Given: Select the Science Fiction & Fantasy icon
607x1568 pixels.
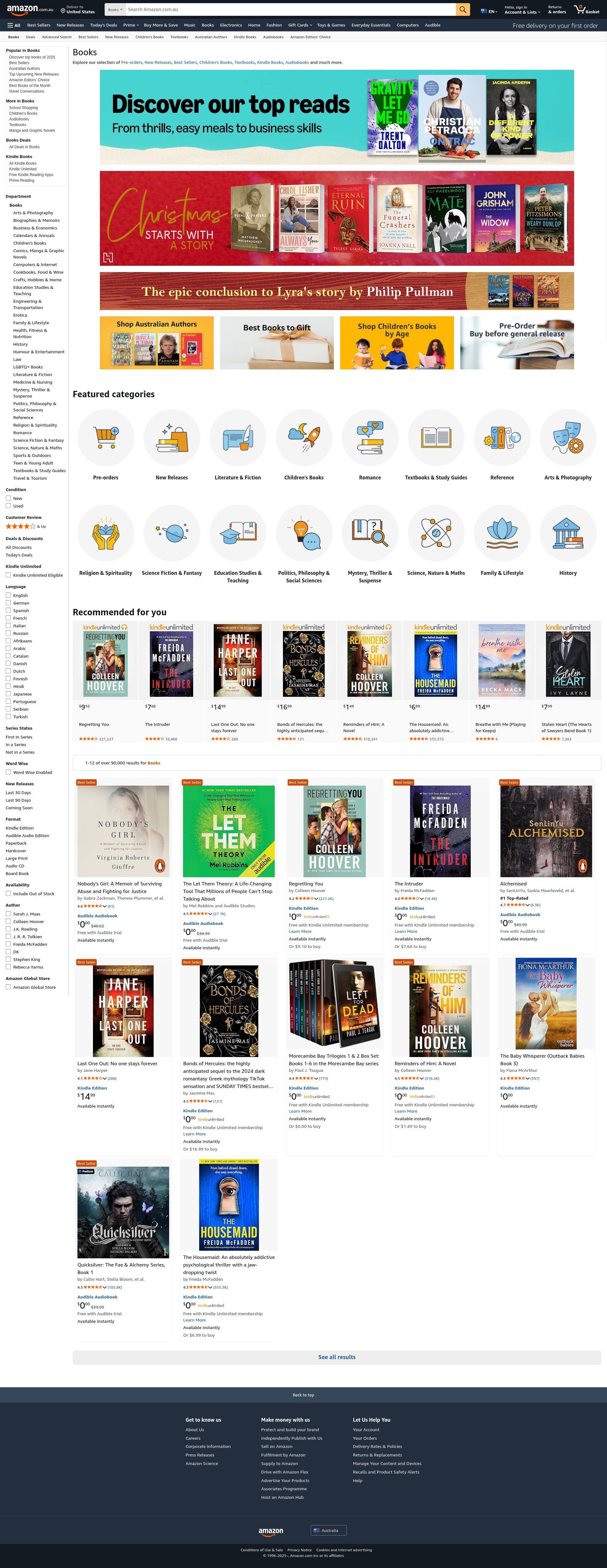Looking at the screenshot, I should (172, 533).
